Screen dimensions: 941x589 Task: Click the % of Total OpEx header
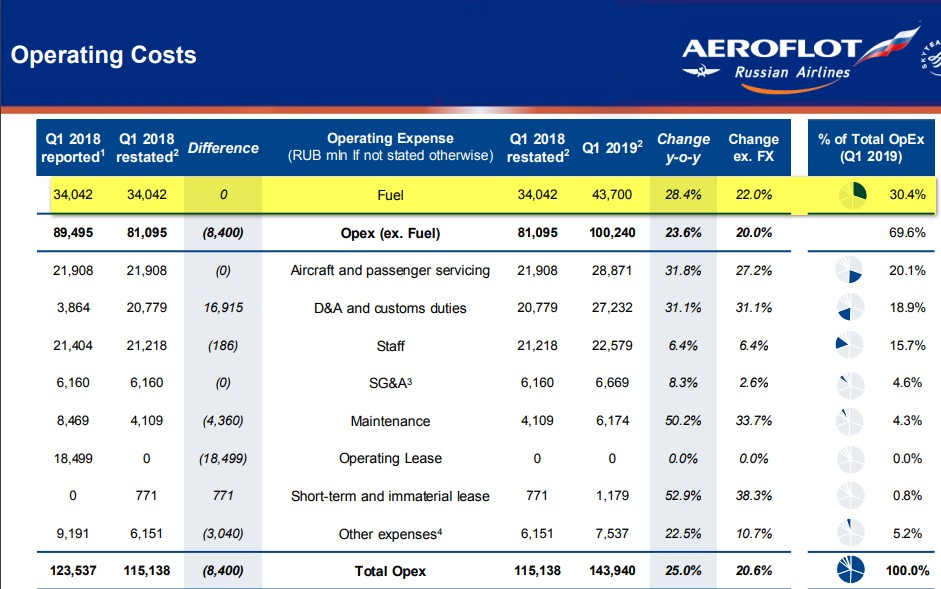click(x=871, y=148)
